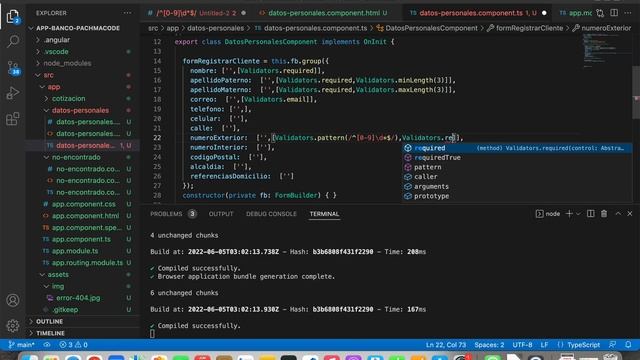This screenshot has width=640, height=360.
Task: Open the Extensions view
Action: 13,119
